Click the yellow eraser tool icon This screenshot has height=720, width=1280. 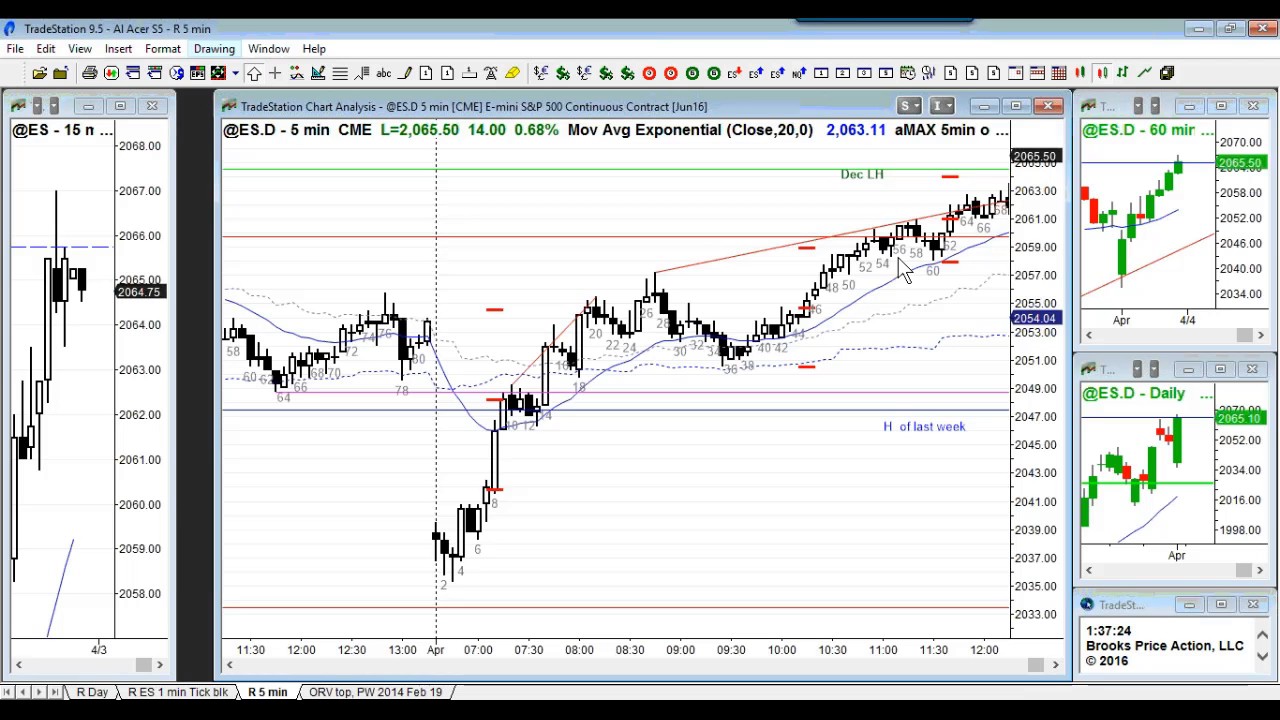click(512, 73)
